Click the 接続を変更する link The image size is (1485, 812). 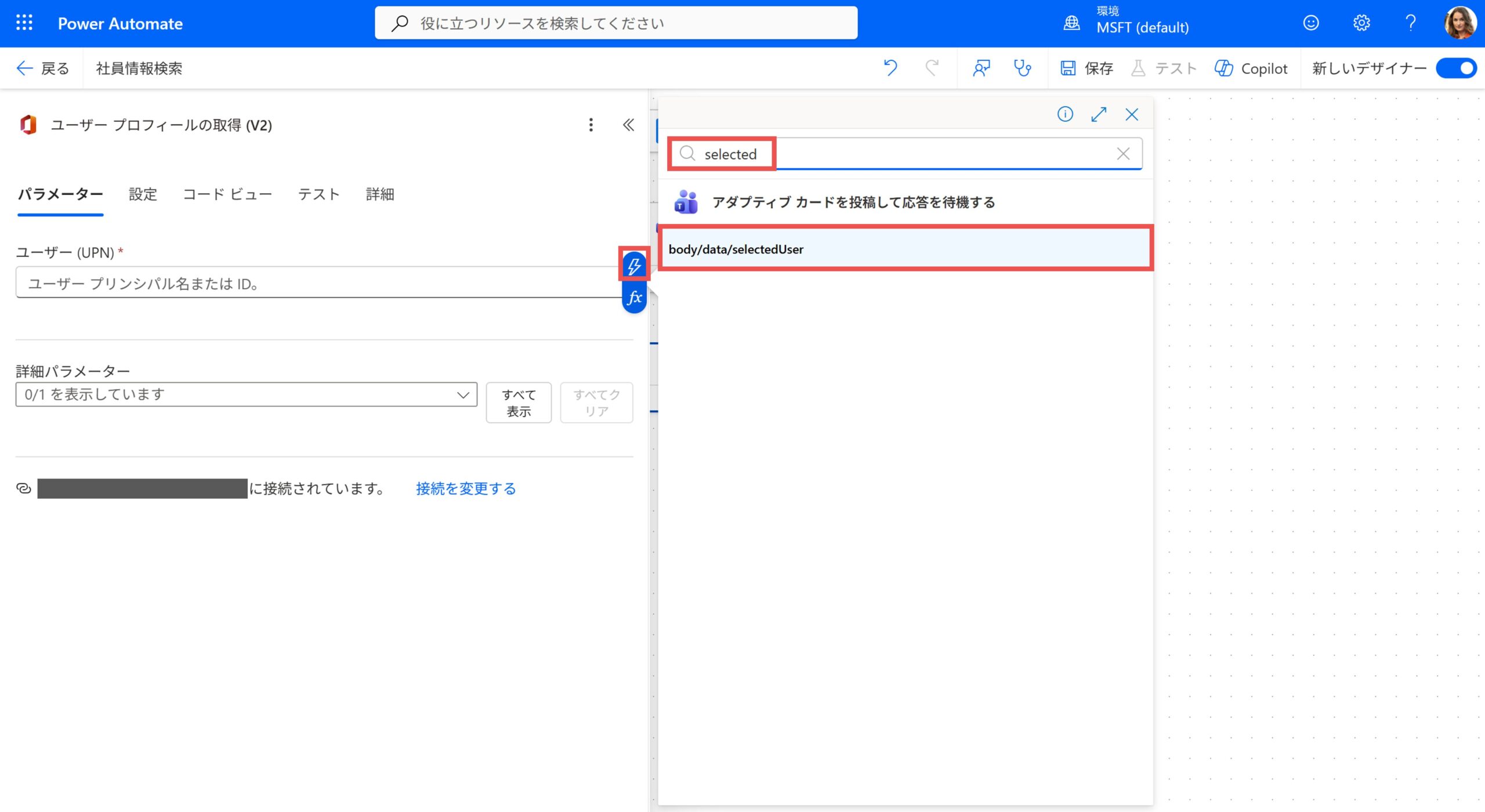pos(465,488)
